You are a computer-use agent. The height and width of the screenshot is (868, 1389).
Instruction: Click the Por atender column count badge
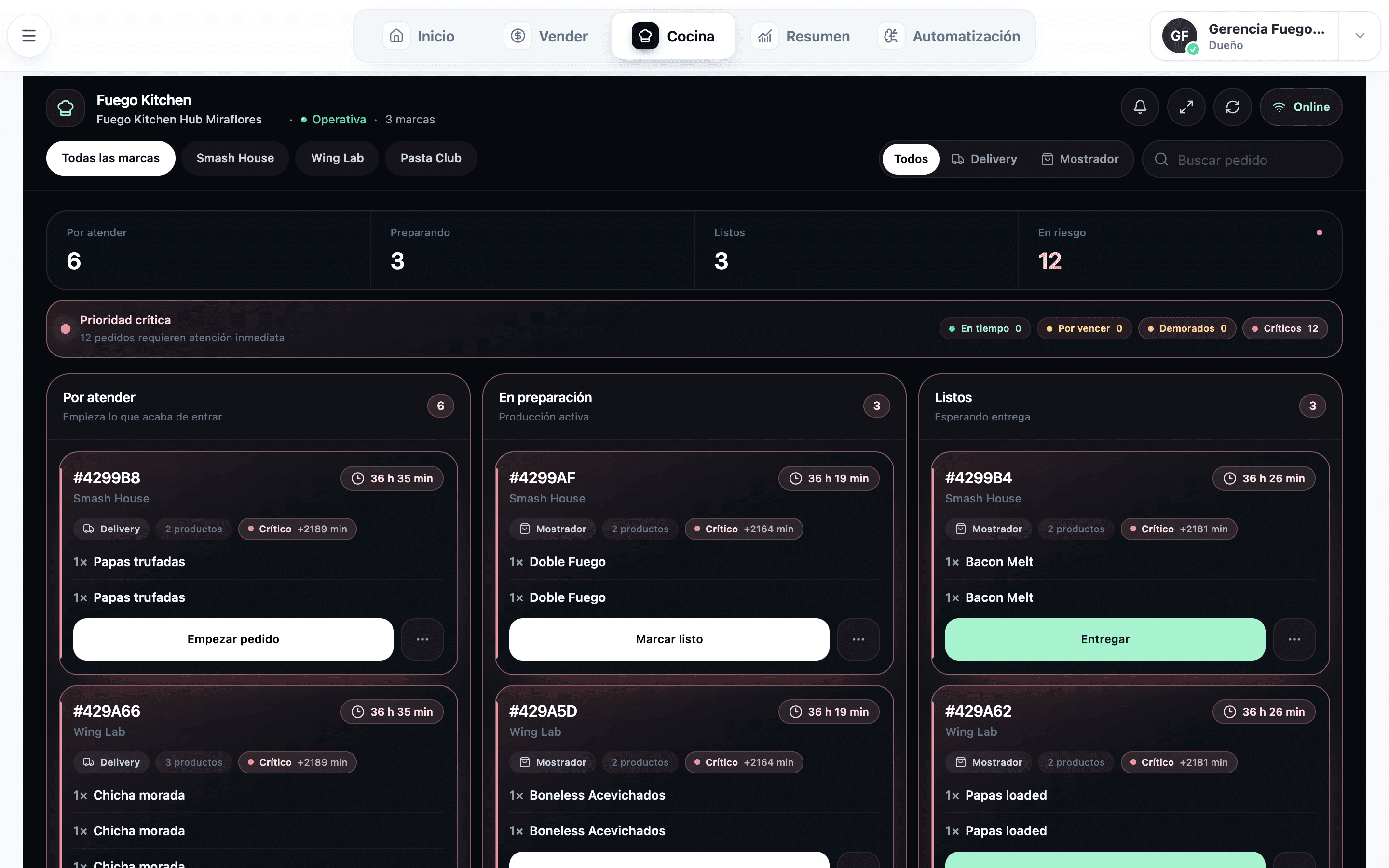pyautogui.click(x=441, y=406)
